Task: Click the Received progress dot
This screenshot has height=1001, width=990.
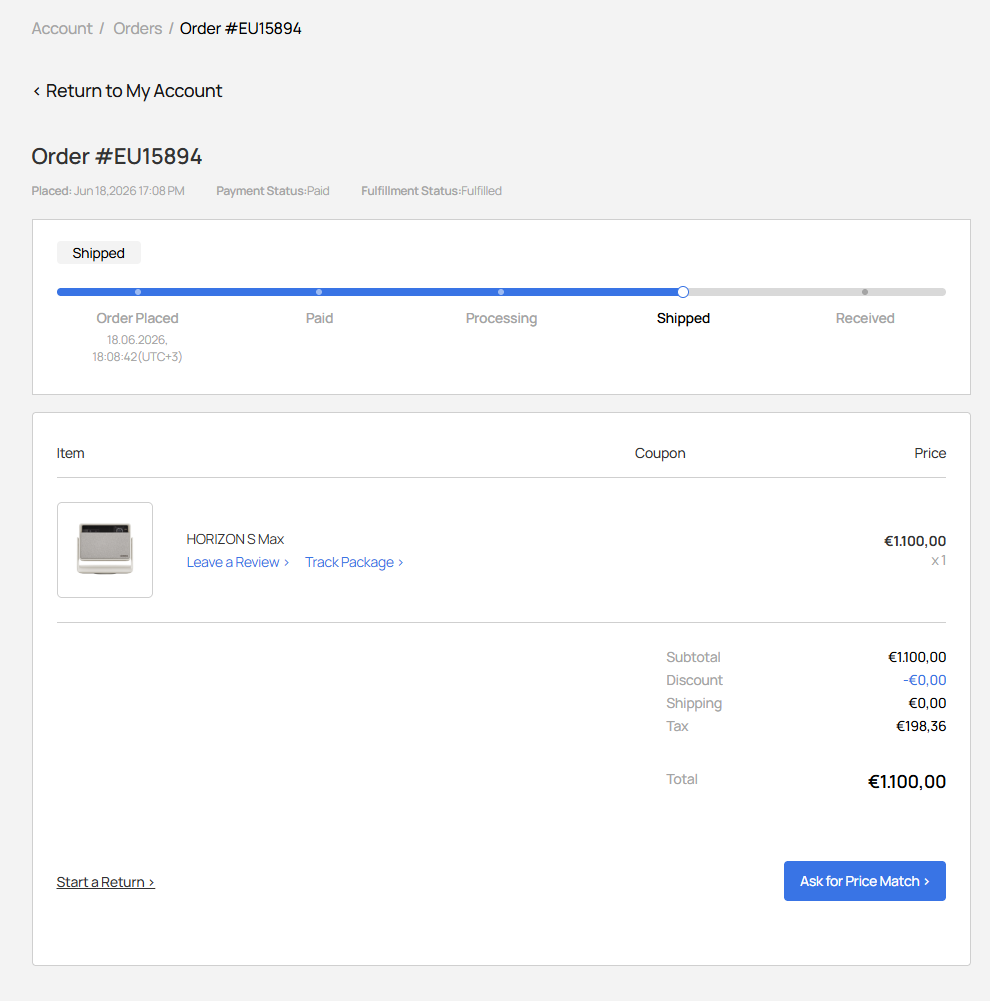Action: (x=865, y=292)
